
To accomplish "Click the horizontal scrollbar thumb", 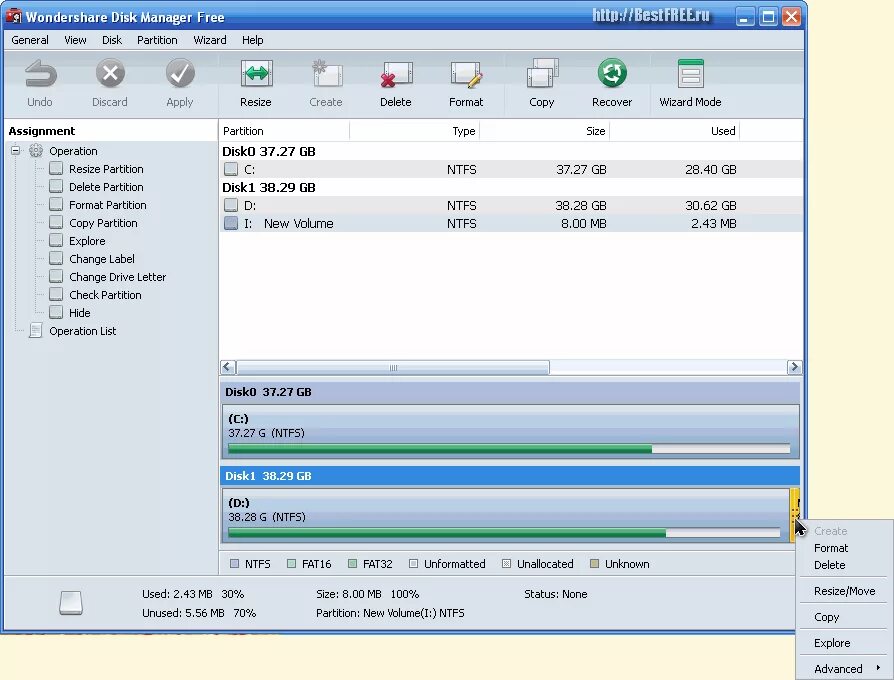I will click(x=393, y=367).
